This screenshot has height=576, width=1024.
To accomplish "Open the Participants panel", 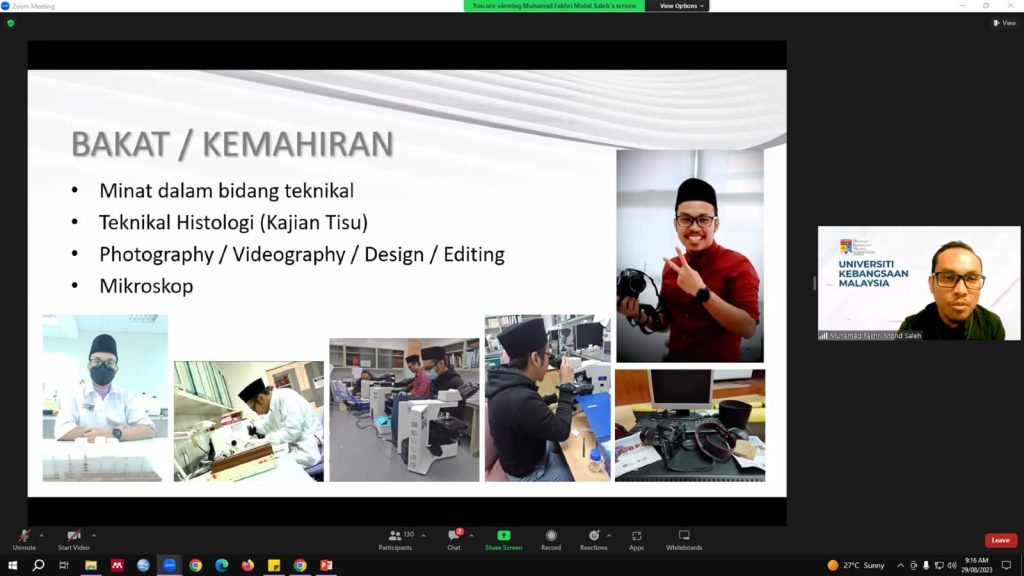I will click(395, 538).
